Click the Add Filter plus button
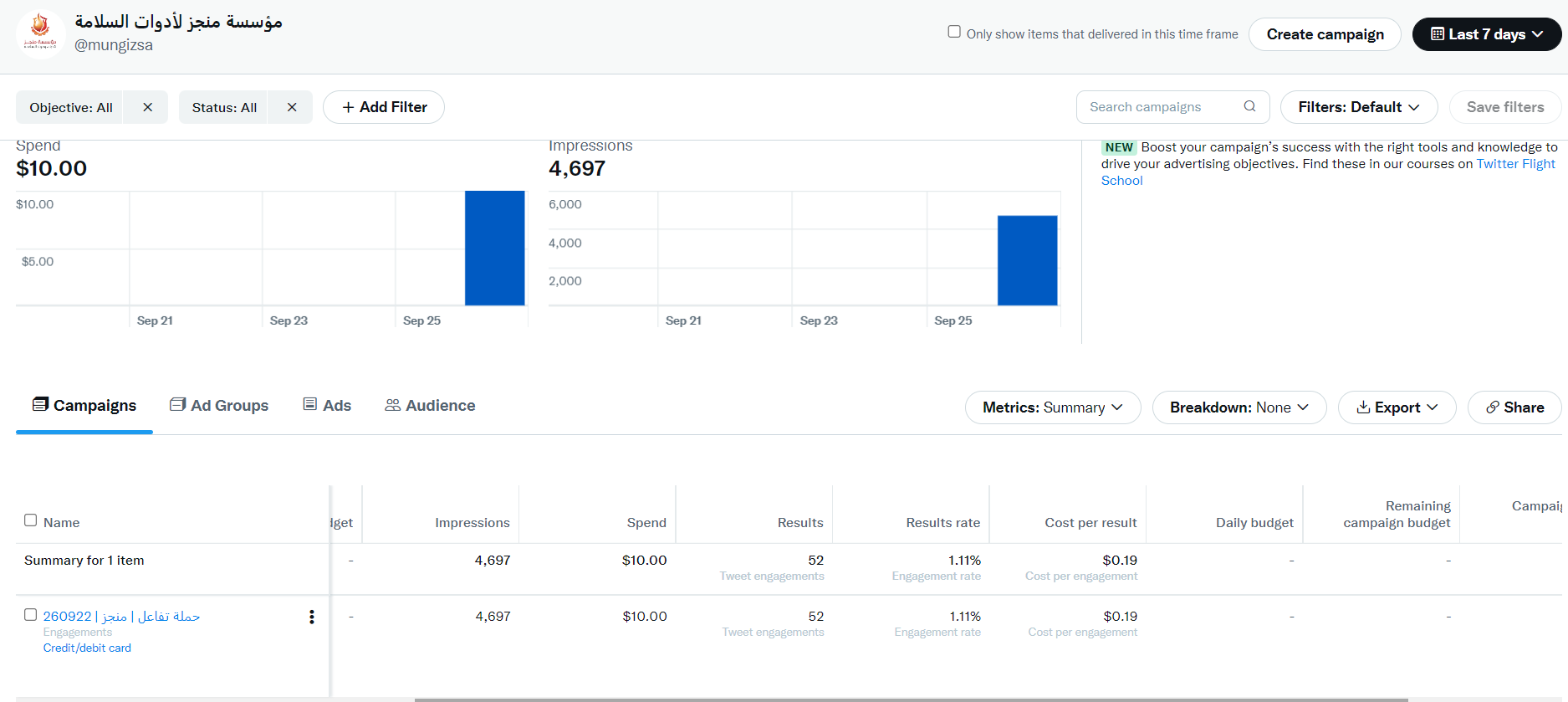 point(384,107)
